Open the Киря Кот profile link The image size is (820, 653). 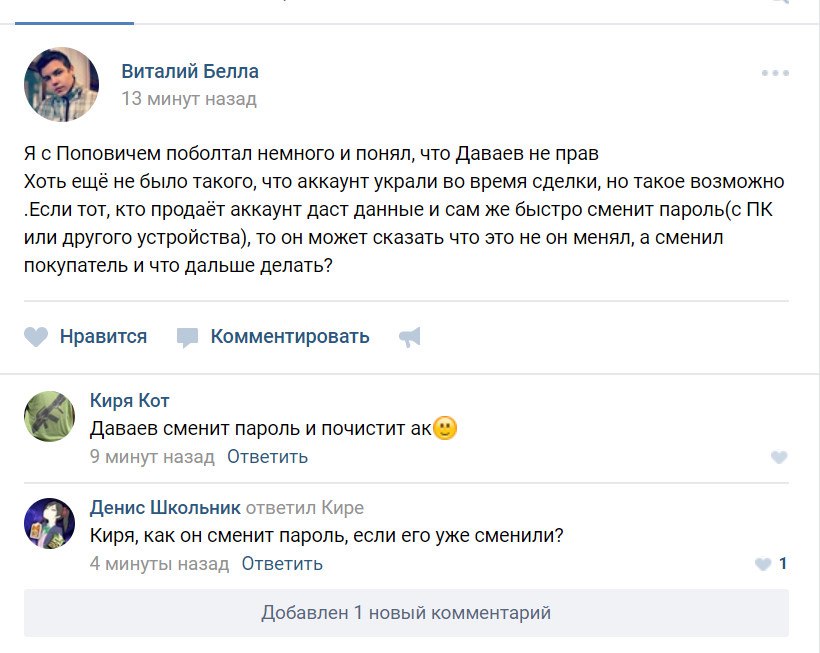coord(130,401)
